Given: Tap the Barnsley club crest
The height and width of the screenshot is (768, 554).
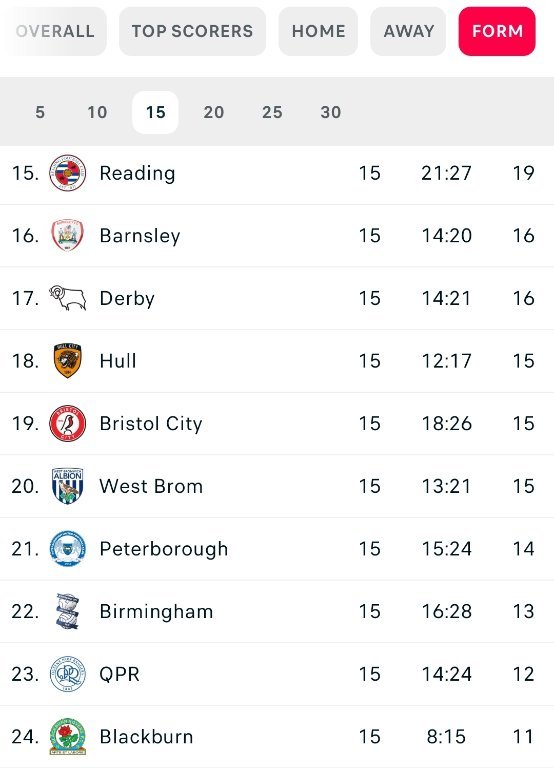Looking at the screenshot, I should (68, 236).
